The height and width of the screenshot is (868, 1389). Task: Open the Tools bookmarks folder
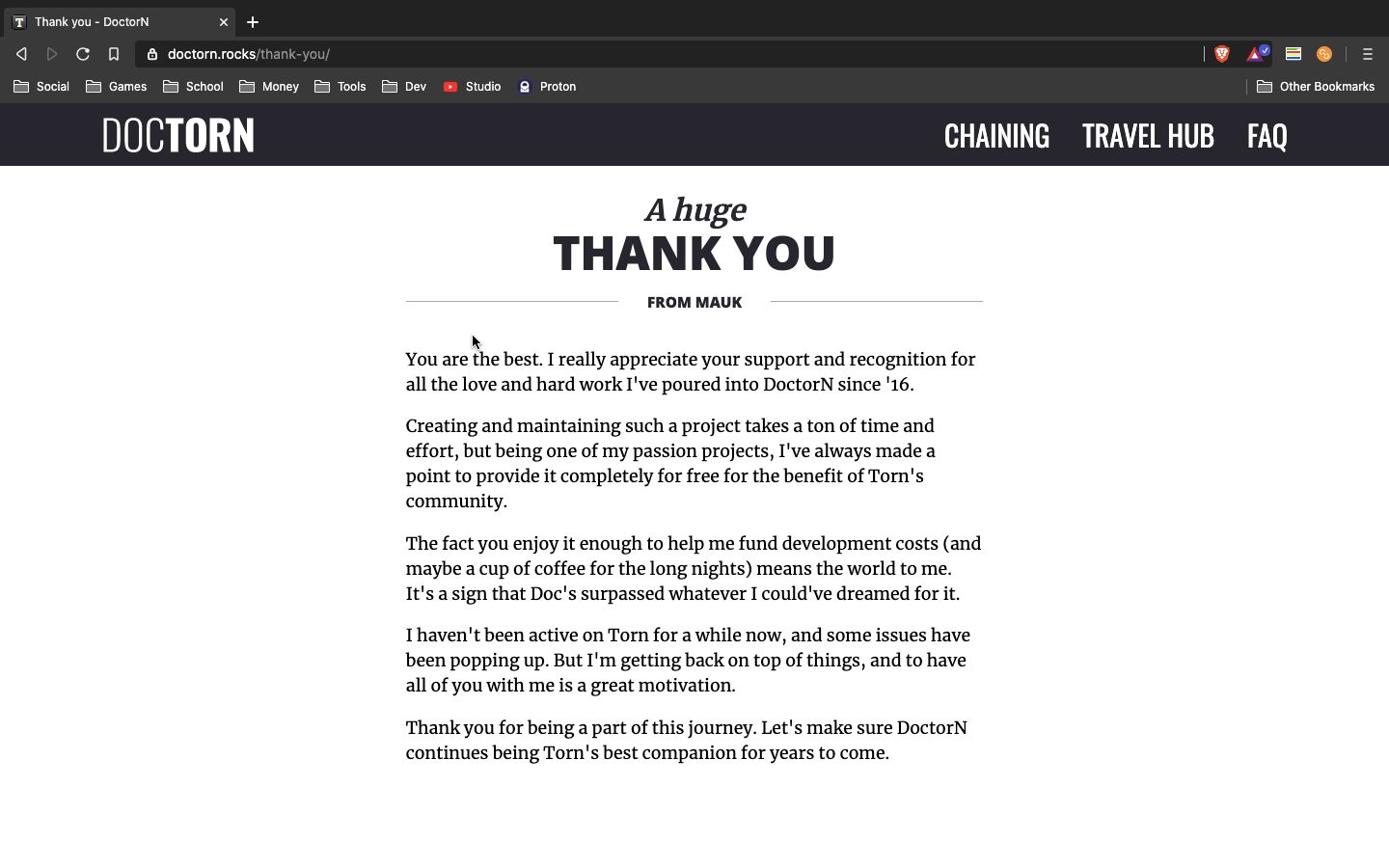(x=340, y=87)
